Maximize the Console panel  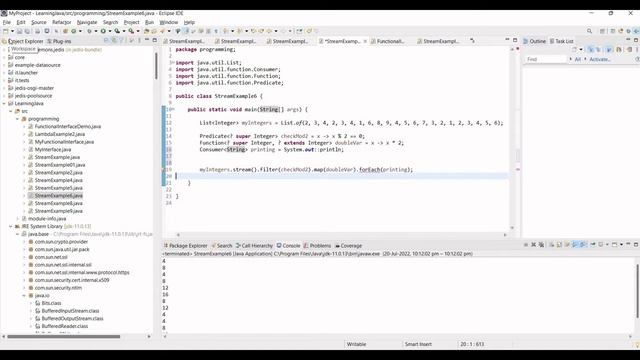[x=636, y=244]
